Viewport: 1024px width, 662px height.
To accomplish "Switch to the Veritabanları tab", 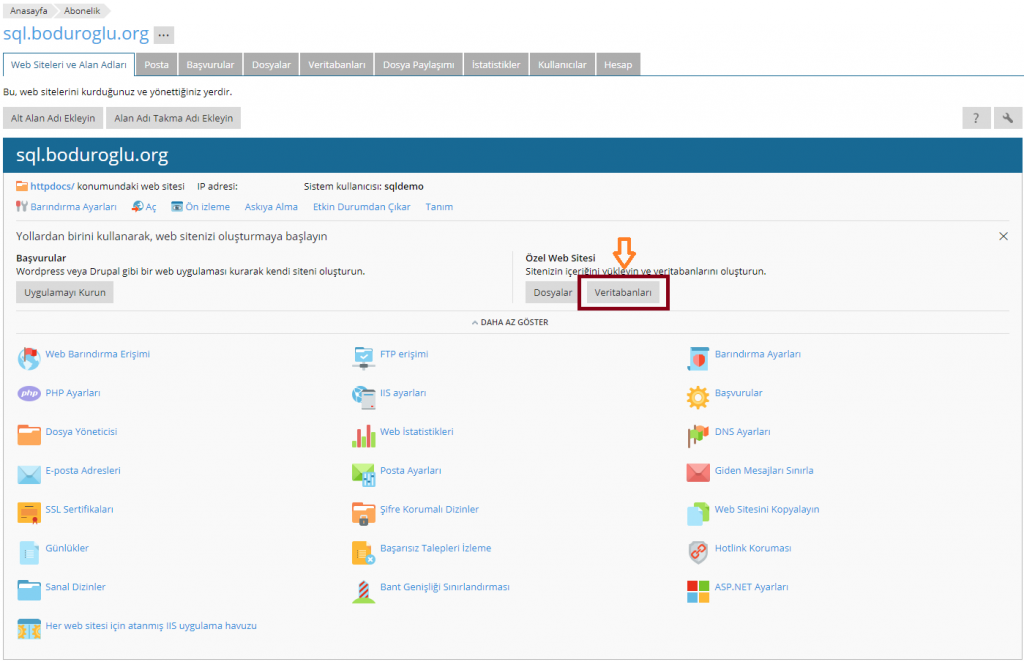I will pos(337,65).
